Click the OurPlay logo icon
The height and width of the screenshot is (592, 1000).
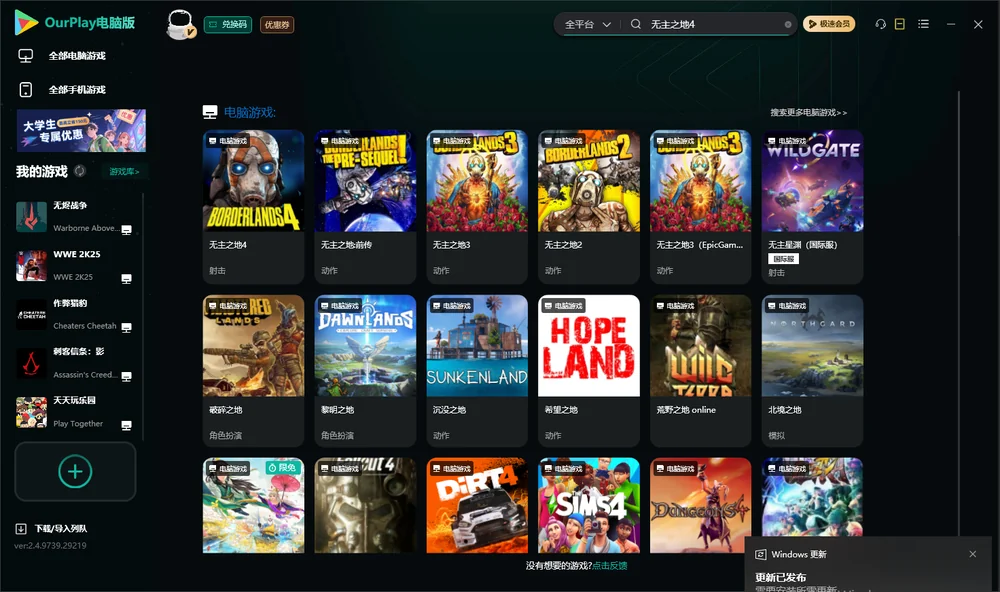coord(26,22)
